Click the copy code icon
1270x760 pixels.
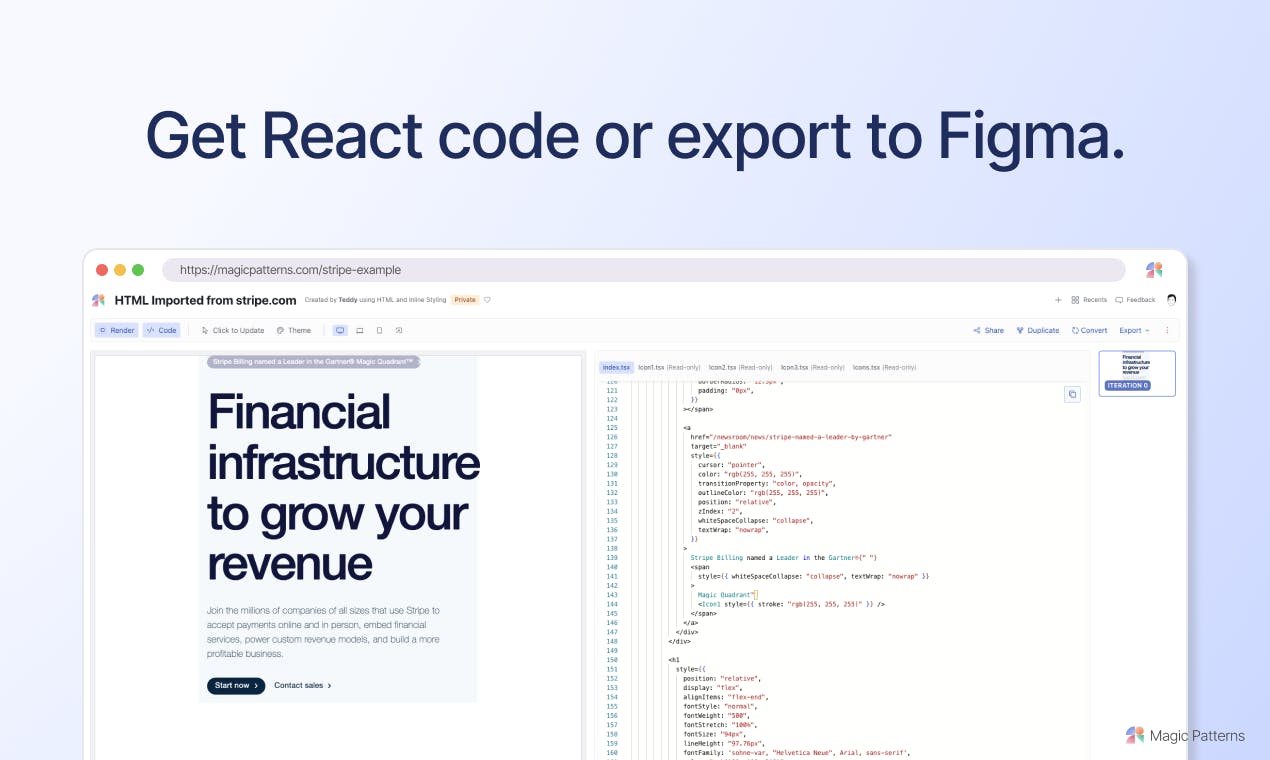pyautogui.click(x=1072, y=394)
